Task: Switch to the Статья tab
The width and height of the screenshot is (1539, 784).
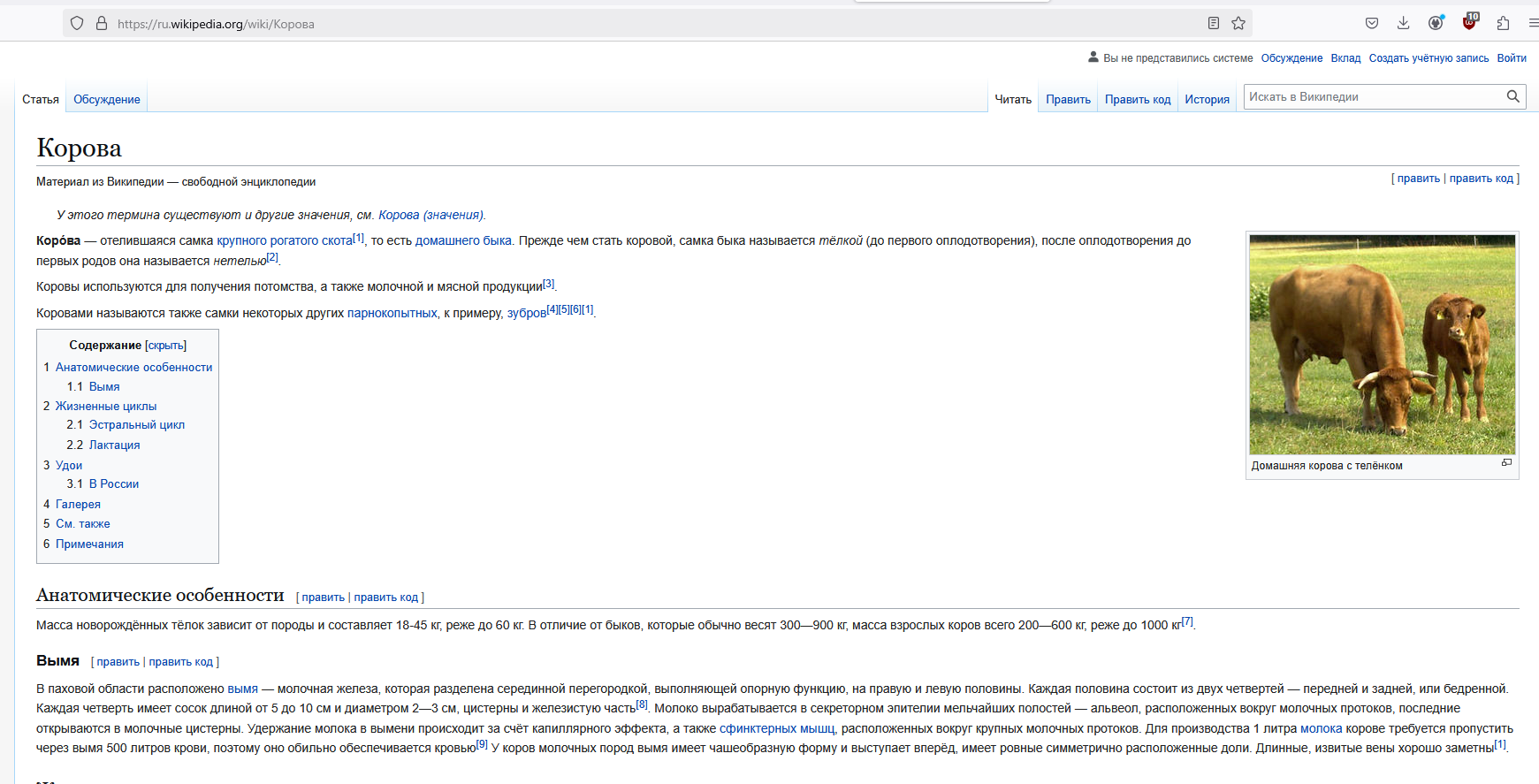Action: click(41, 99)
